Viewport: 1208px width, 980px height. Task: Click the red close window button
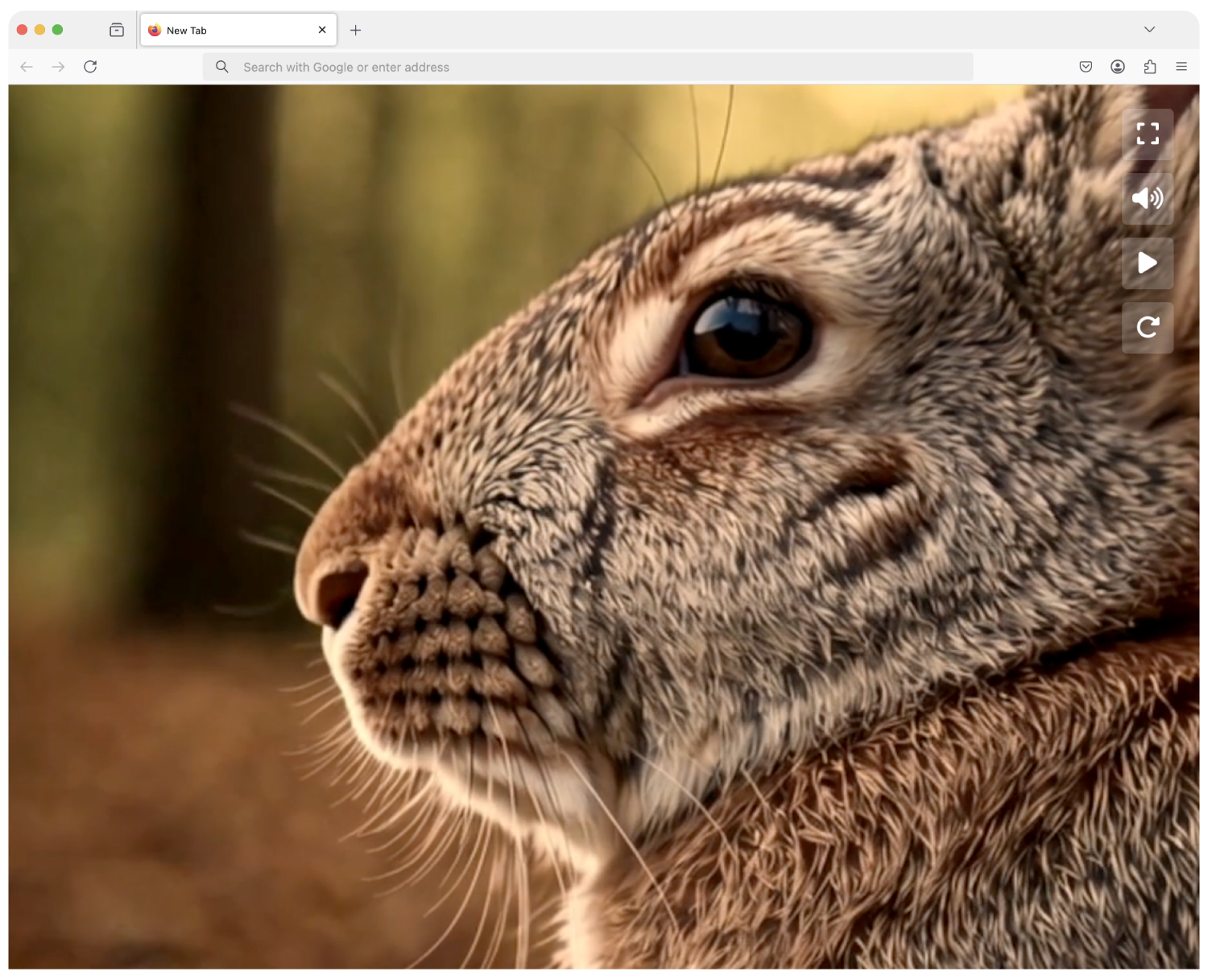[x=23, y=30]
